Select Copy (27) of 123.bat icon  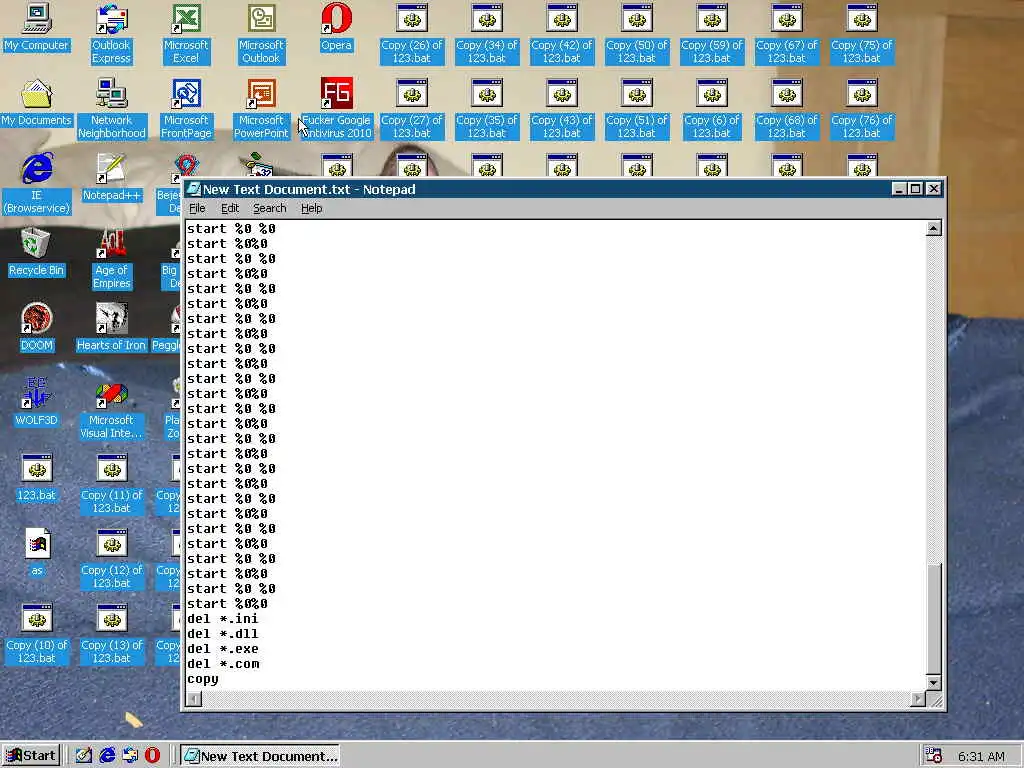coord(411,108)
